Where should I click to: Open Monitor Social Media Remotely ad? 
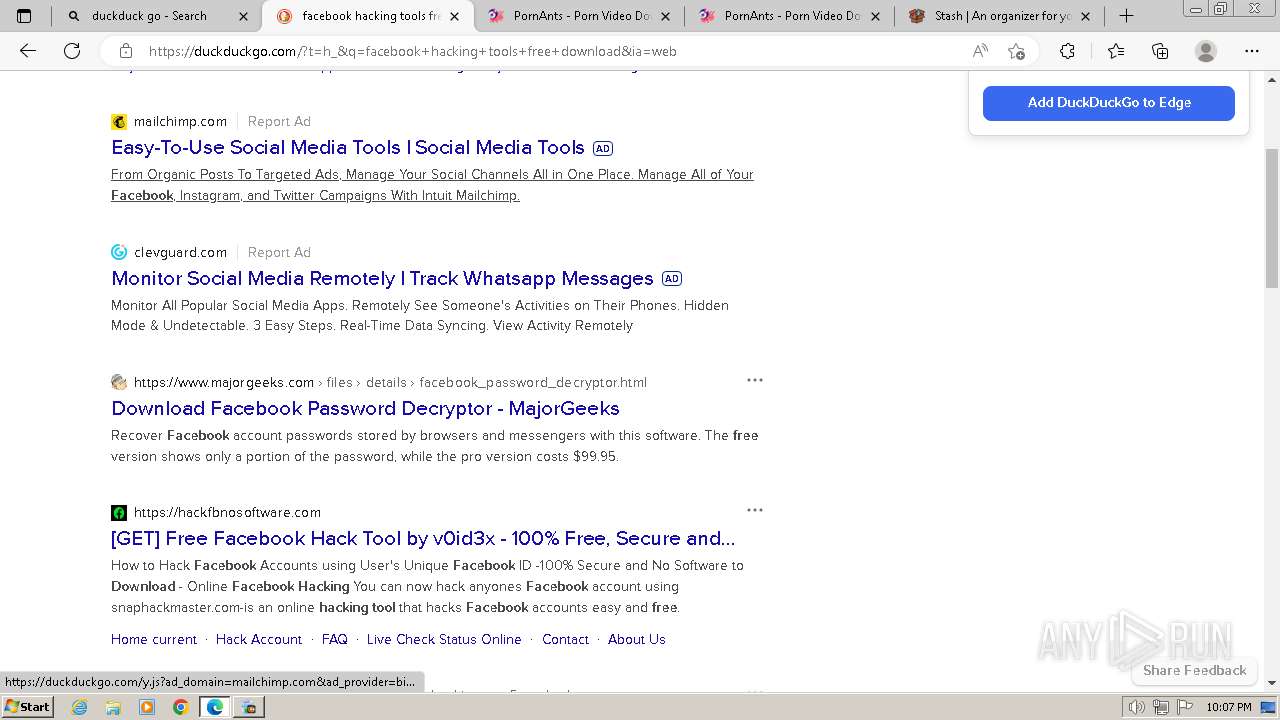(x=382, y=278)
